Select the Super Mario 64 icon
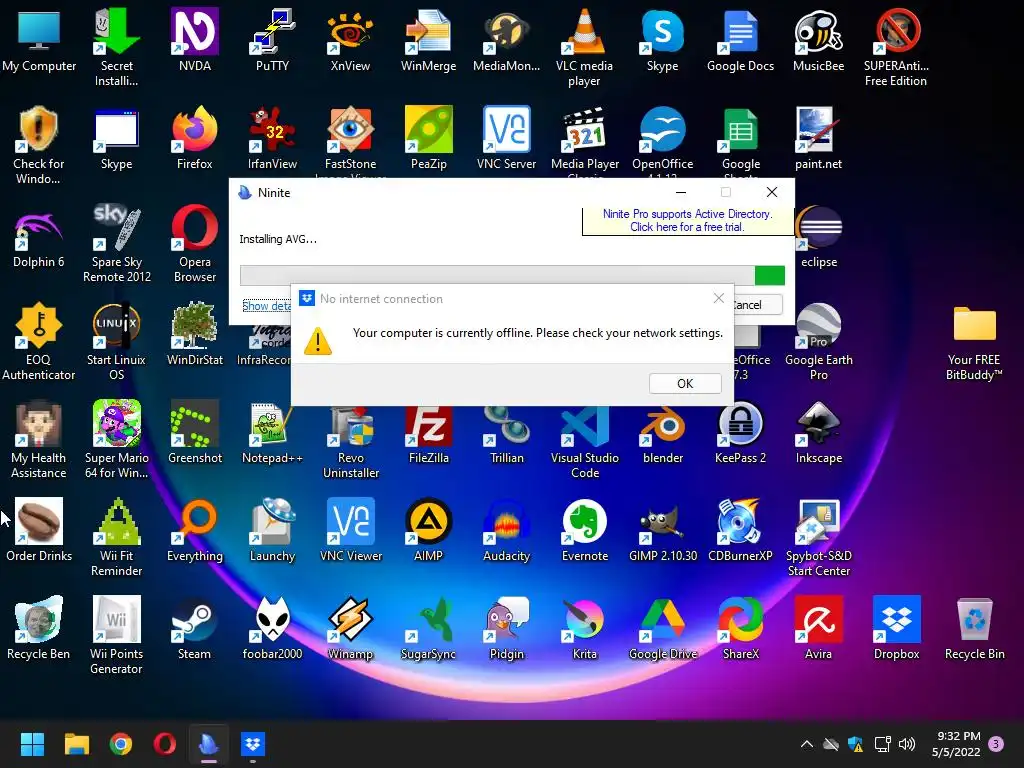This screenshot has height=768, width=1024. 117,439
